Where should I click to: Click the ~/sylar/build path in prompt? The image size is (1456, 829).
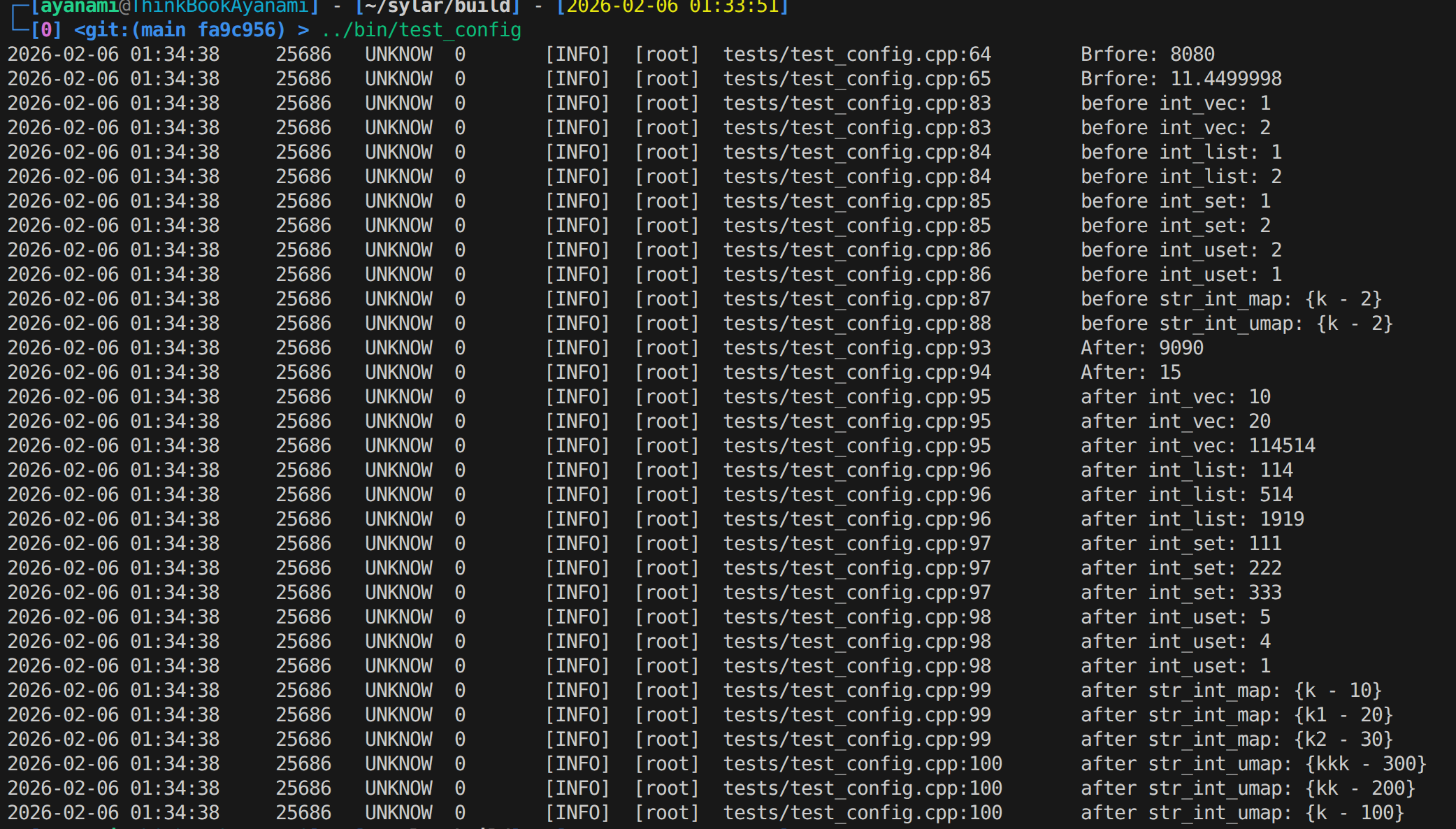[x=438, y=7]
